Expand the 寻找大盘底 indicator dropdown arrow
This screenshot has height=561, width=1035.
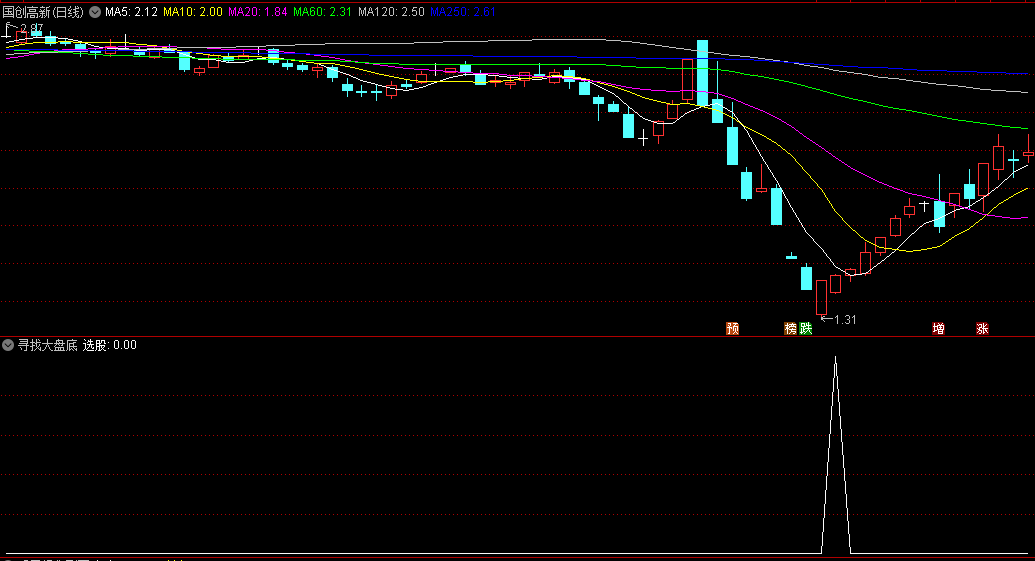[x=8, y=345]
